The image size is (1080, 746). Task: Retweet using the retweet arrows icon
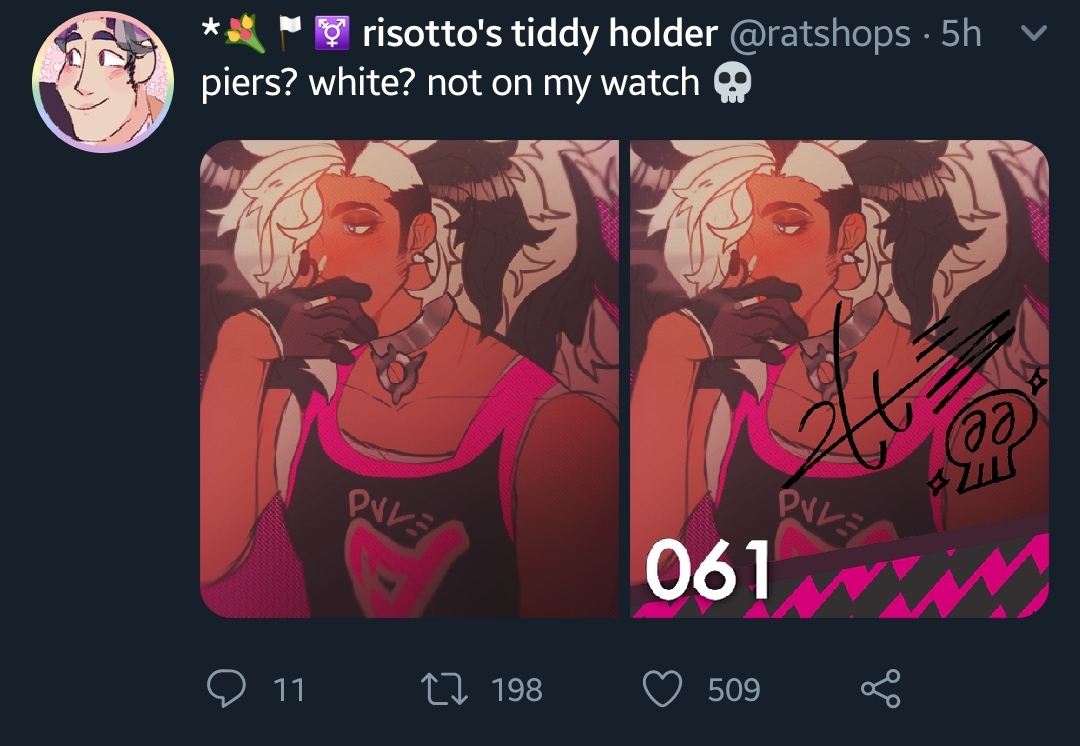pyautogui.click(x=445, y=689)
